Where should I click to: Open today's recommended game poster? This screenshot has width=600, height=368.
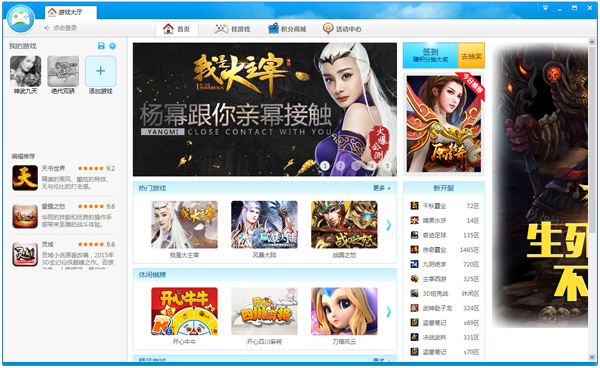(444, 124)
